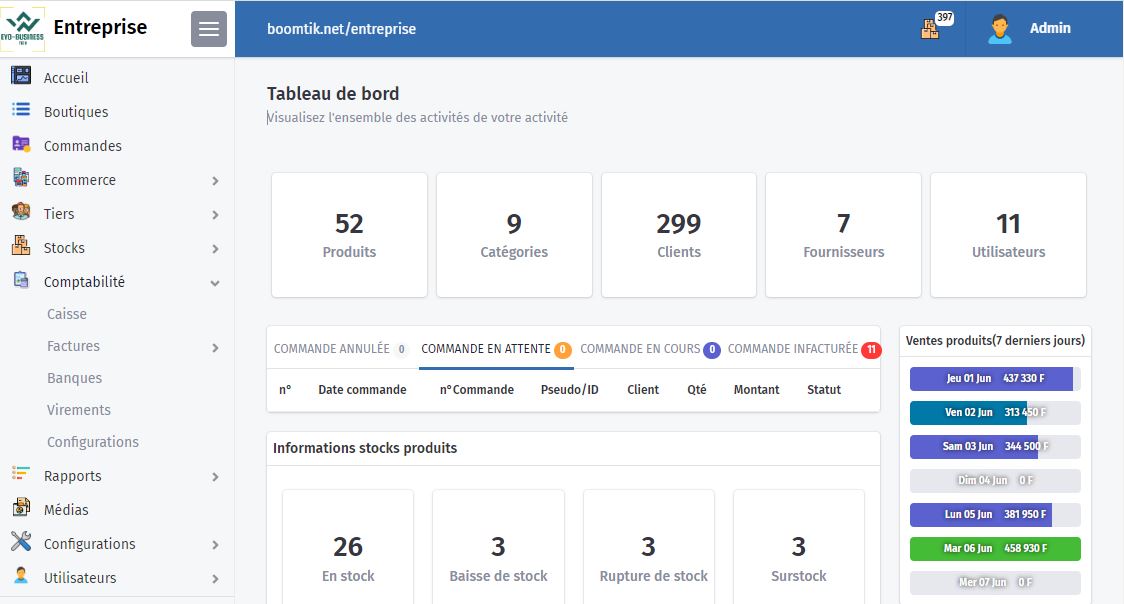Select the 299 Clients stat card

[x=678, y=235]
